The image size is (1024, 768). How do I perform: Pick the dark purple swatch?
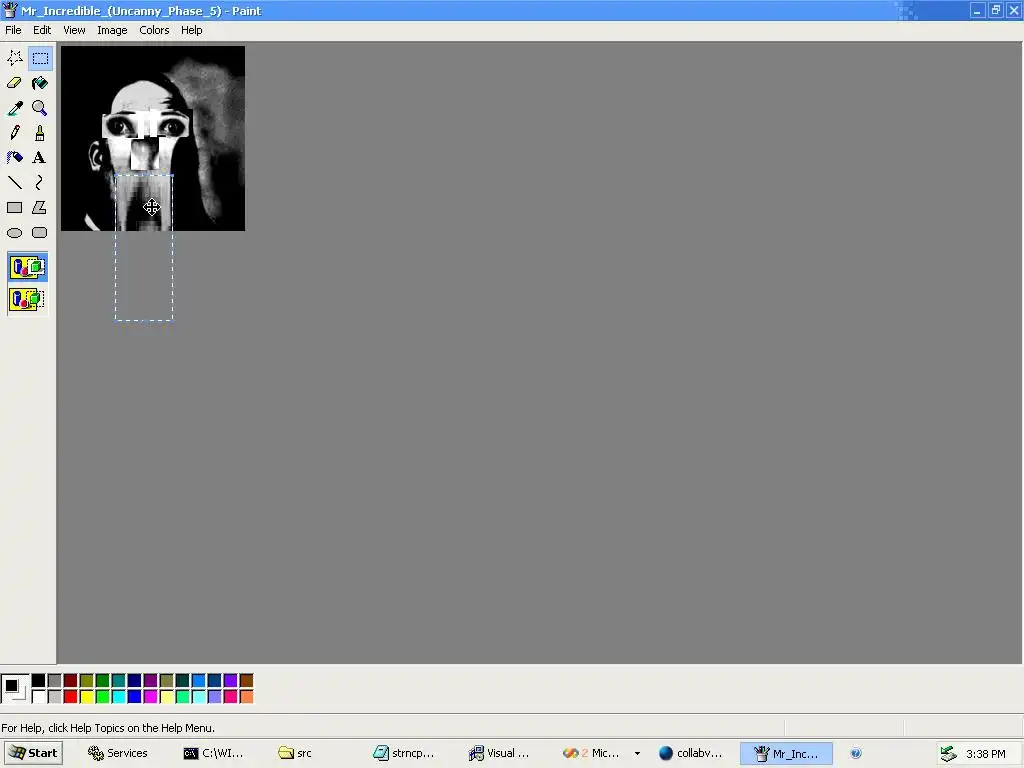point(150,681)
